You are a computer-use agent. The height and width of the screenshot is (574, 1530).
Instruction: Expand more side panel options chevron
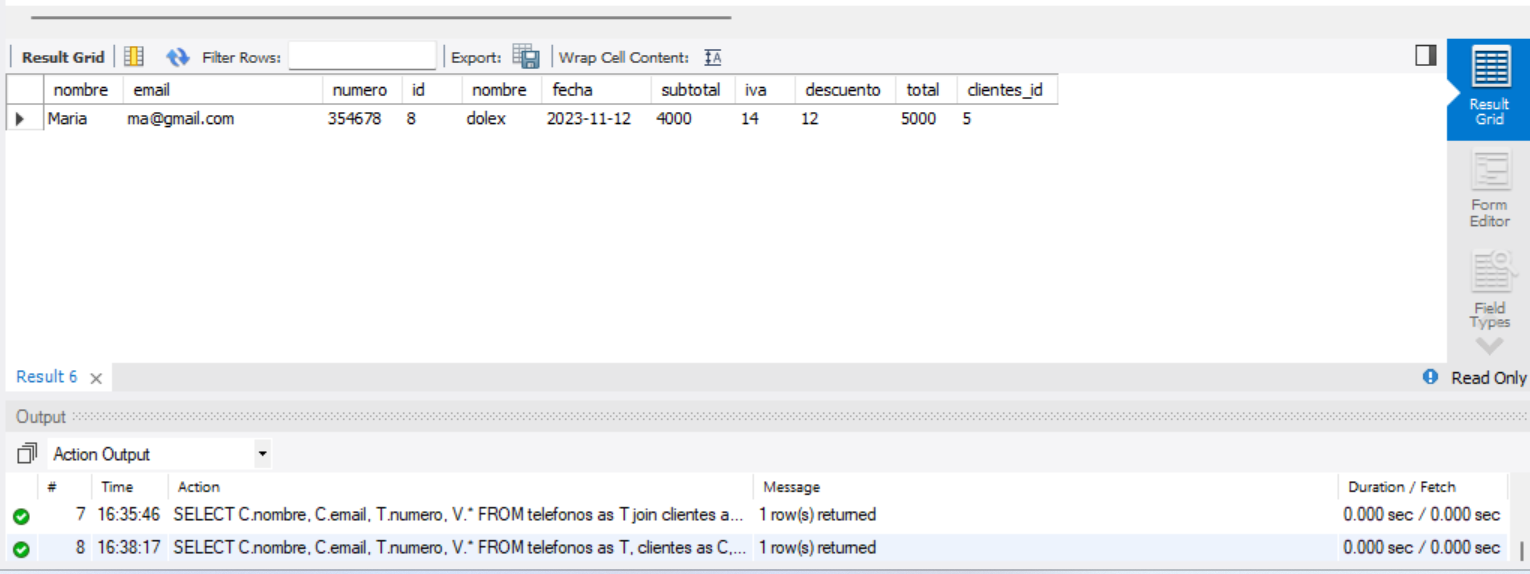[1489, 346]
